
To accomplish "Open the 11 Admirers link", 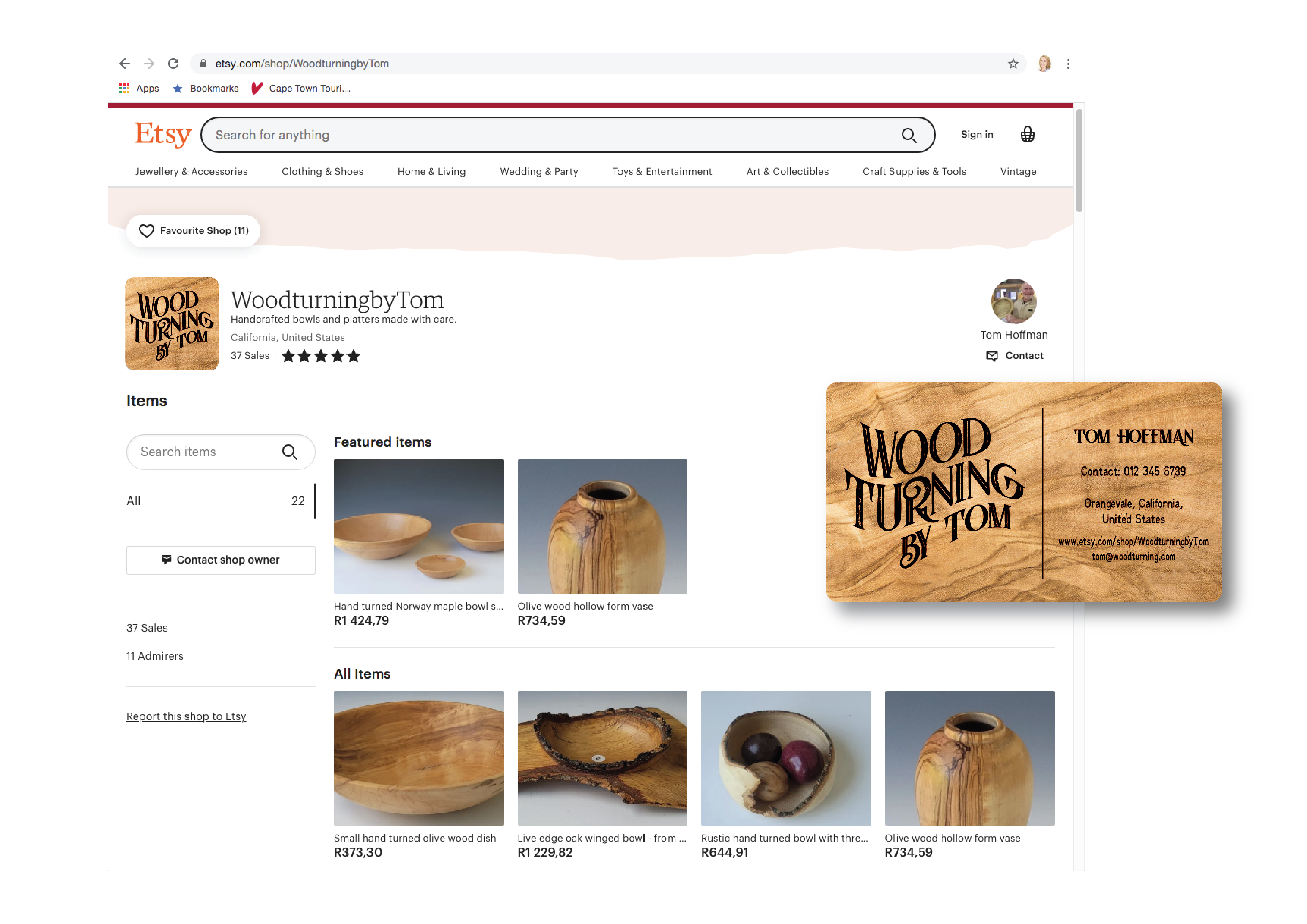I will pyautogui.click(x=155, y=656).
